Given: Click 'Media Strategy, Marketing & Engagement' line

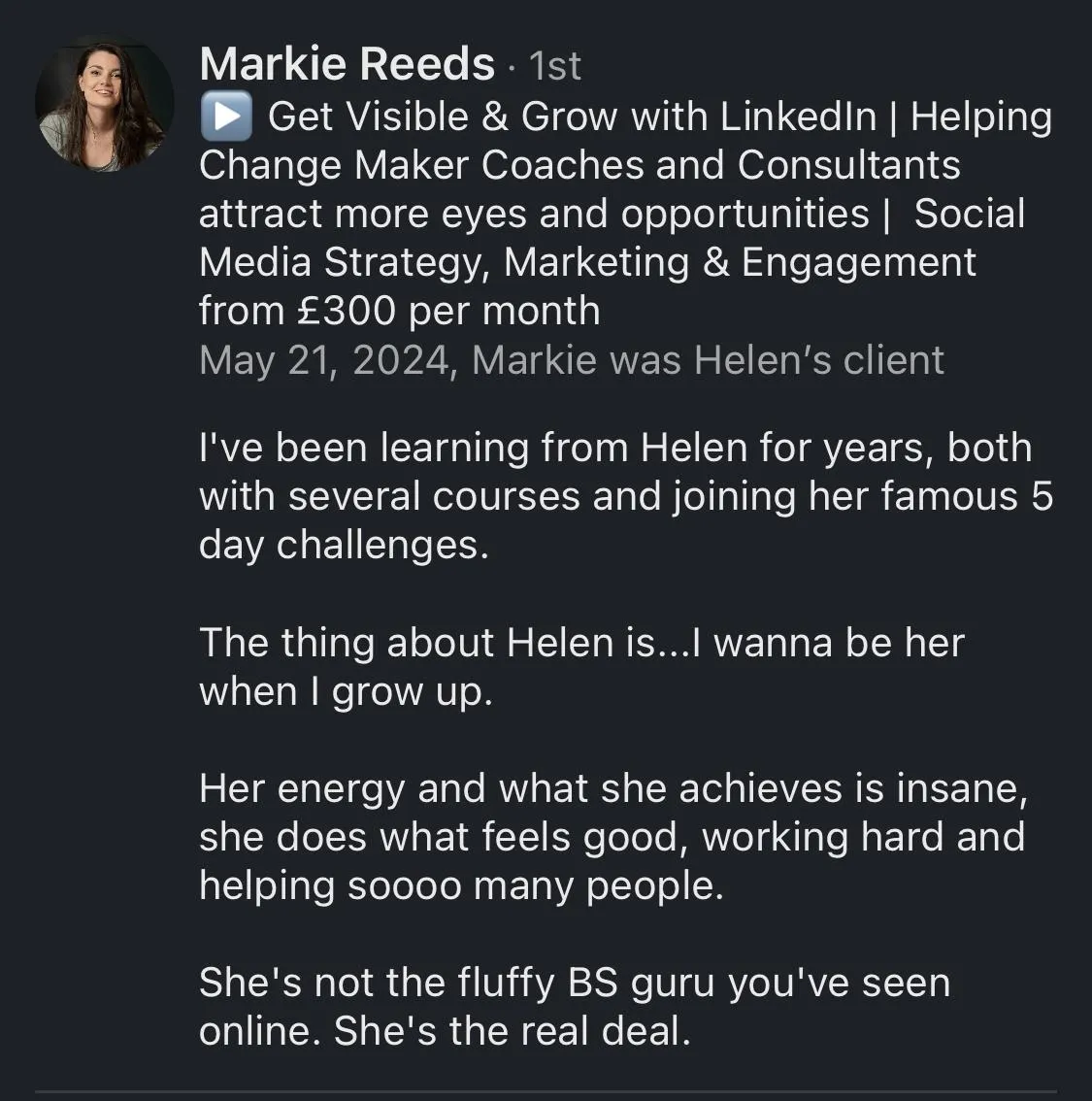Looking at the screenshot, I should click(587, 262).
